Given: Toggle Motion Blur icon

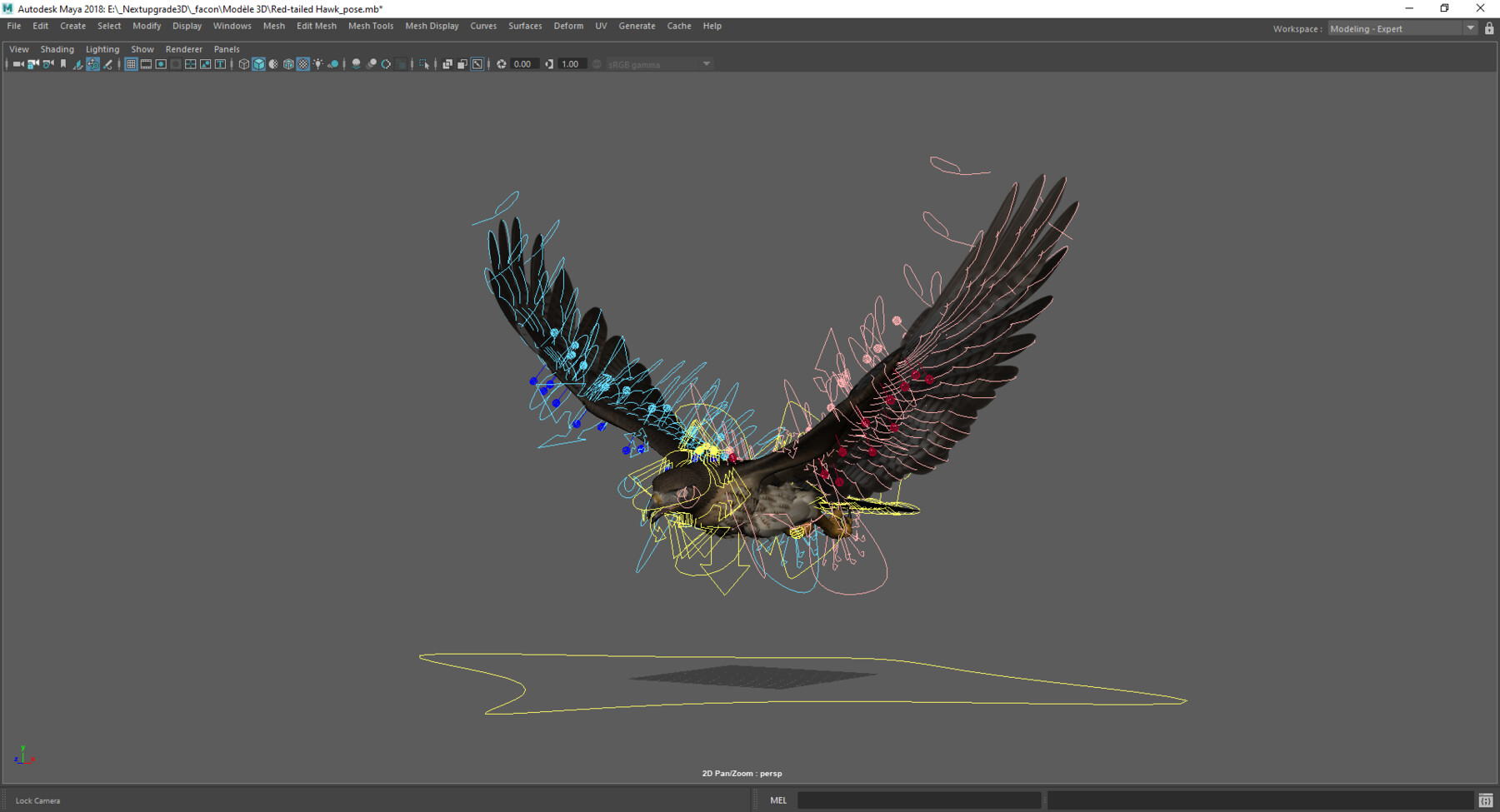Looking at the screenshot, I should point(371,64).
